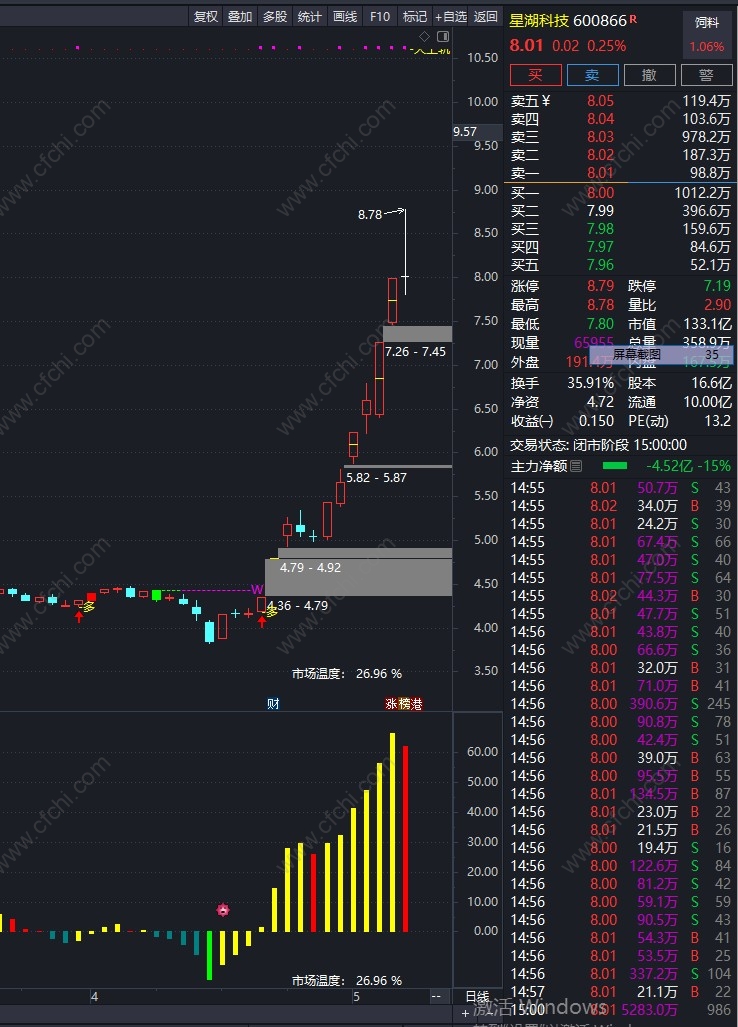
Task: Click the 卖三 8.03 ask row
Action: pyautogui.click(x=620, y=137)
